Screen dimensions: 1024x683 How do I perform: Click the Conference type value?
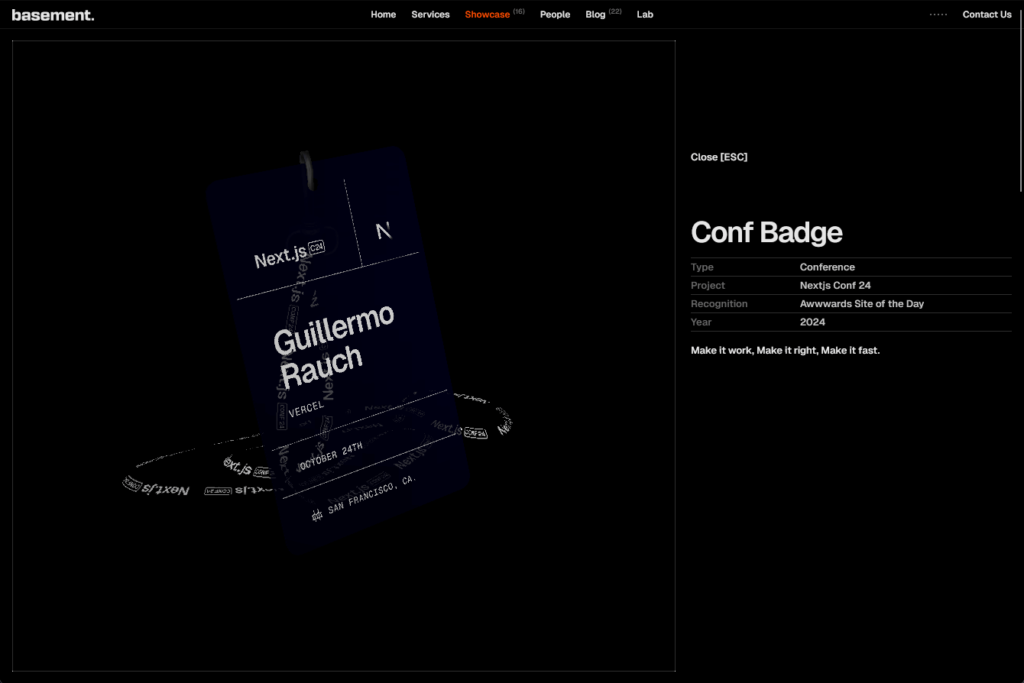(x=827, y=267)
